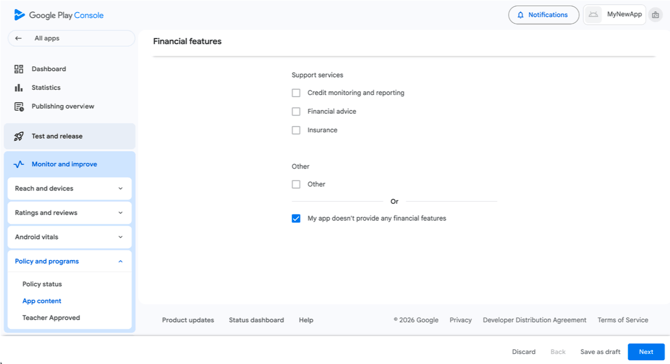Click the Support services label
Image resolution: width=670 pixels, height=364 pixels.
317,75
